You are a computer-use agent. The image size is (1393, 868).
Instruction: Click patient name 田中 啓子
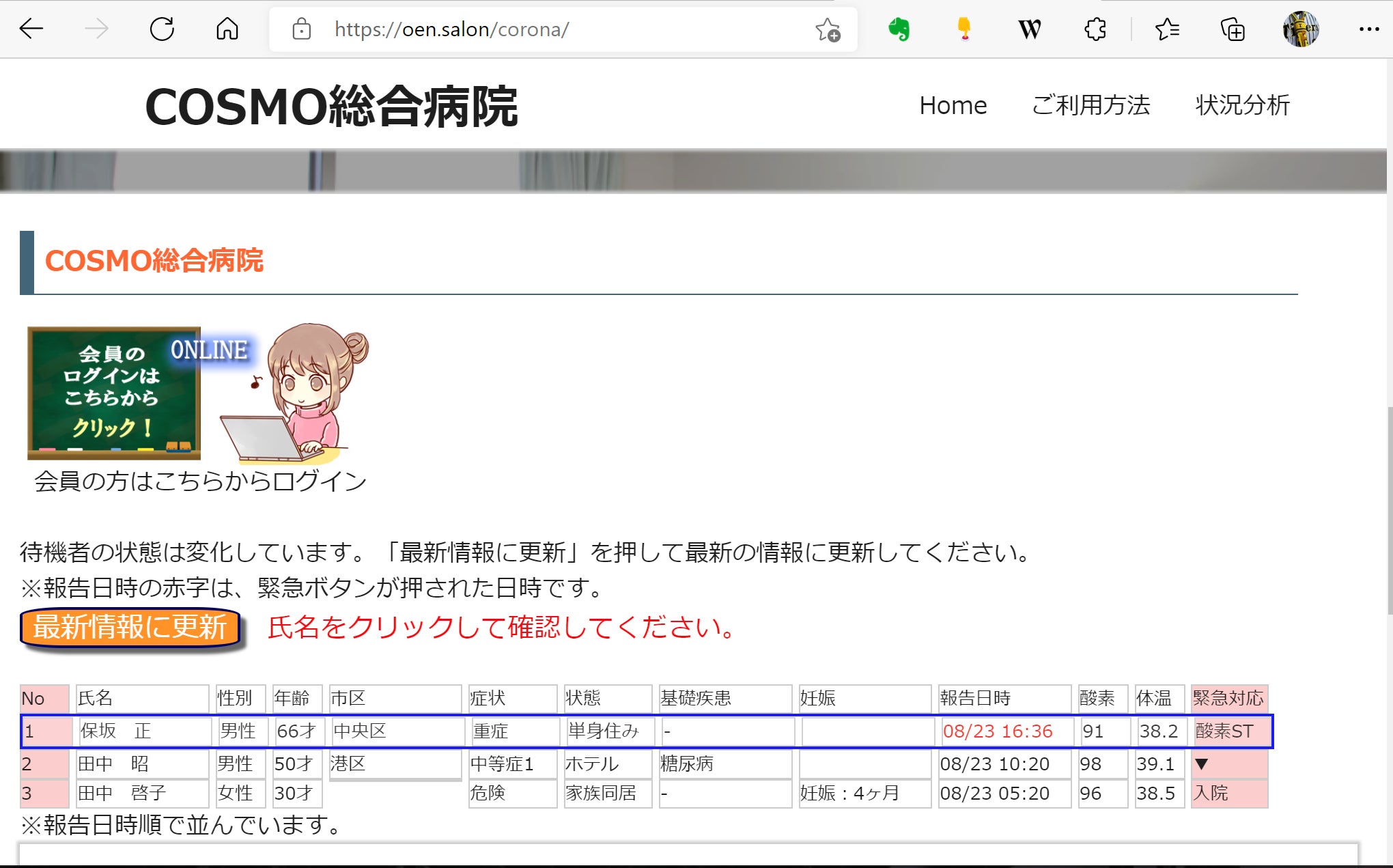122,794
